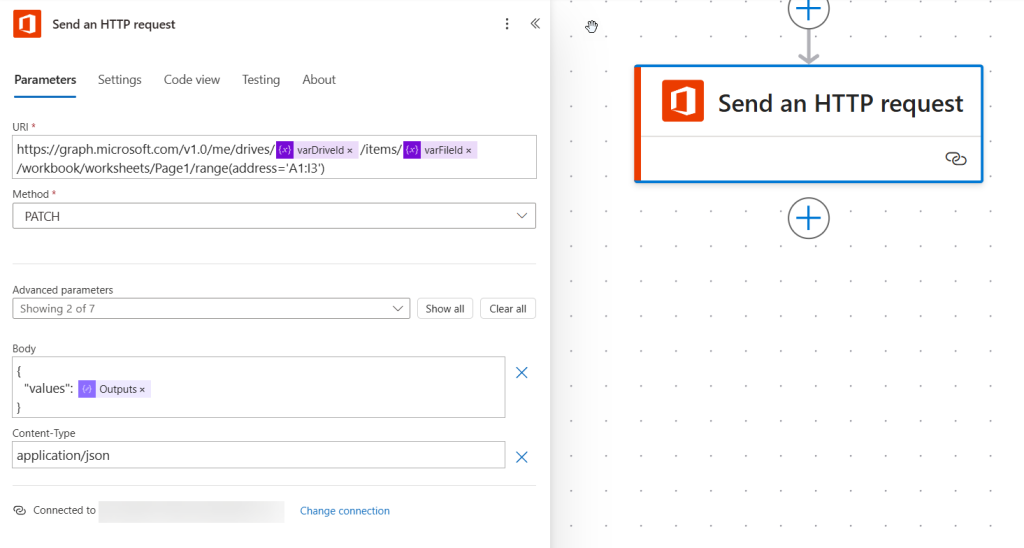Image resolution: width=1024 pixels, height=548 pixels.
Task: Add a step above the HTTP request card
Action: pyautogui.click(x=808, y=11)
